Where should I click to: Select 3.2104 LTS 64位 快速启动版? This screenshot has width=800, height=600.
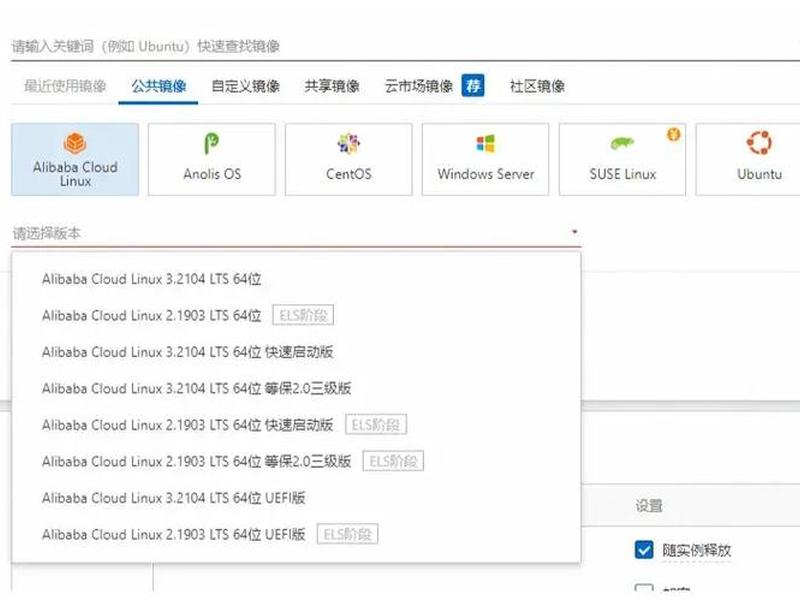pyautogui.click(x=296, y=352)
